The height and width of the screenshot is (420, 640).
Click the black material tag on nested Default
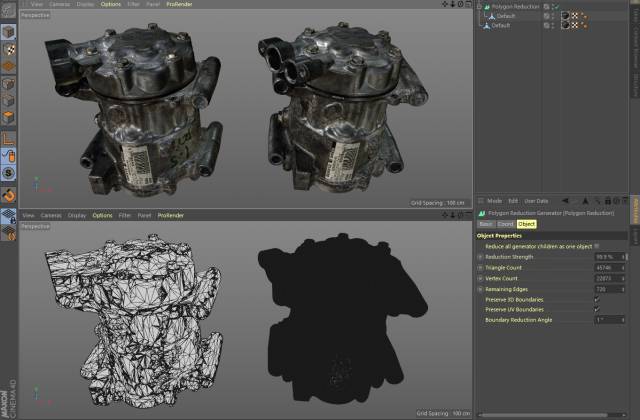tap(565, 16)
